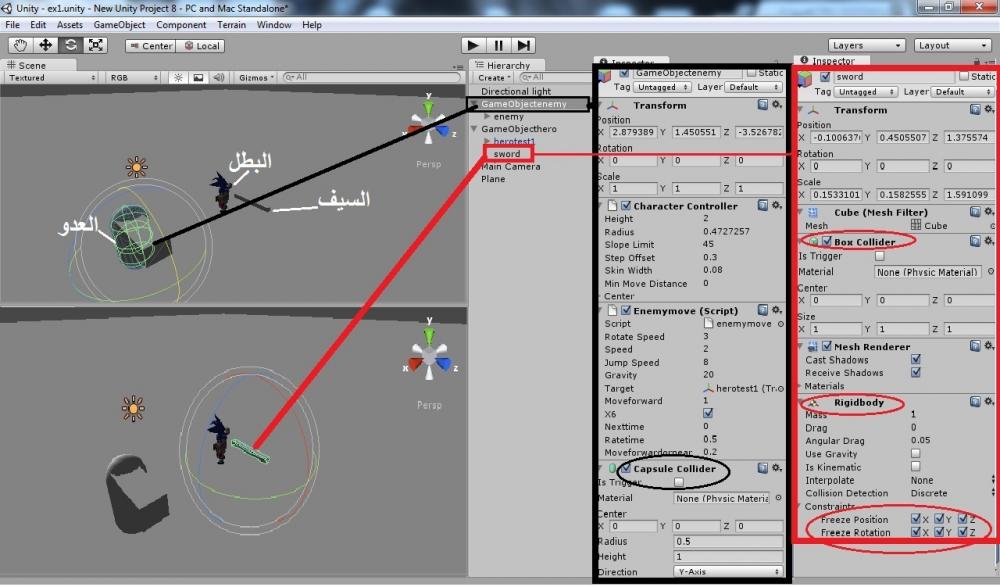The width and height of the screenshot is (1000, 587).
Task: Open the Terrain menu
Action: pos(232,25)
